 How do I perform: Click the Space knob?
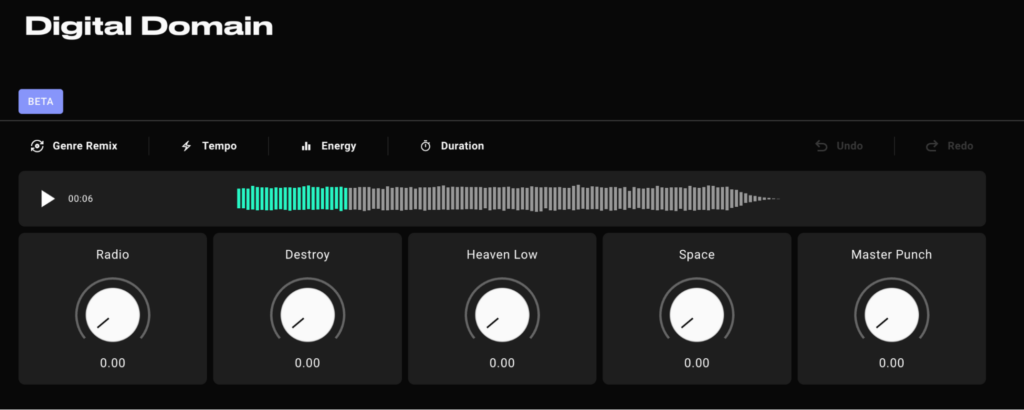[x=697, y=315]
